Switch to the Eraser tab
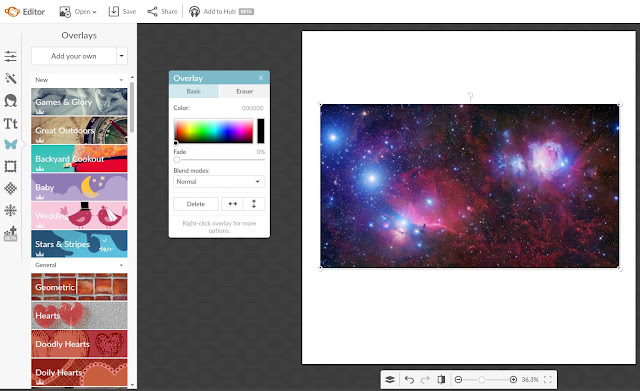The width and height of the screenshot is (640, 391). coord(244,91)
